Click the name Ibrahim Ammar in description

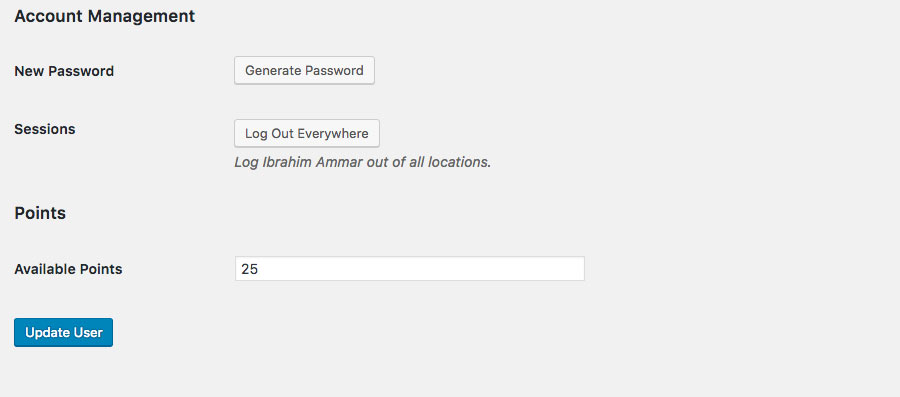coord(312,162)
